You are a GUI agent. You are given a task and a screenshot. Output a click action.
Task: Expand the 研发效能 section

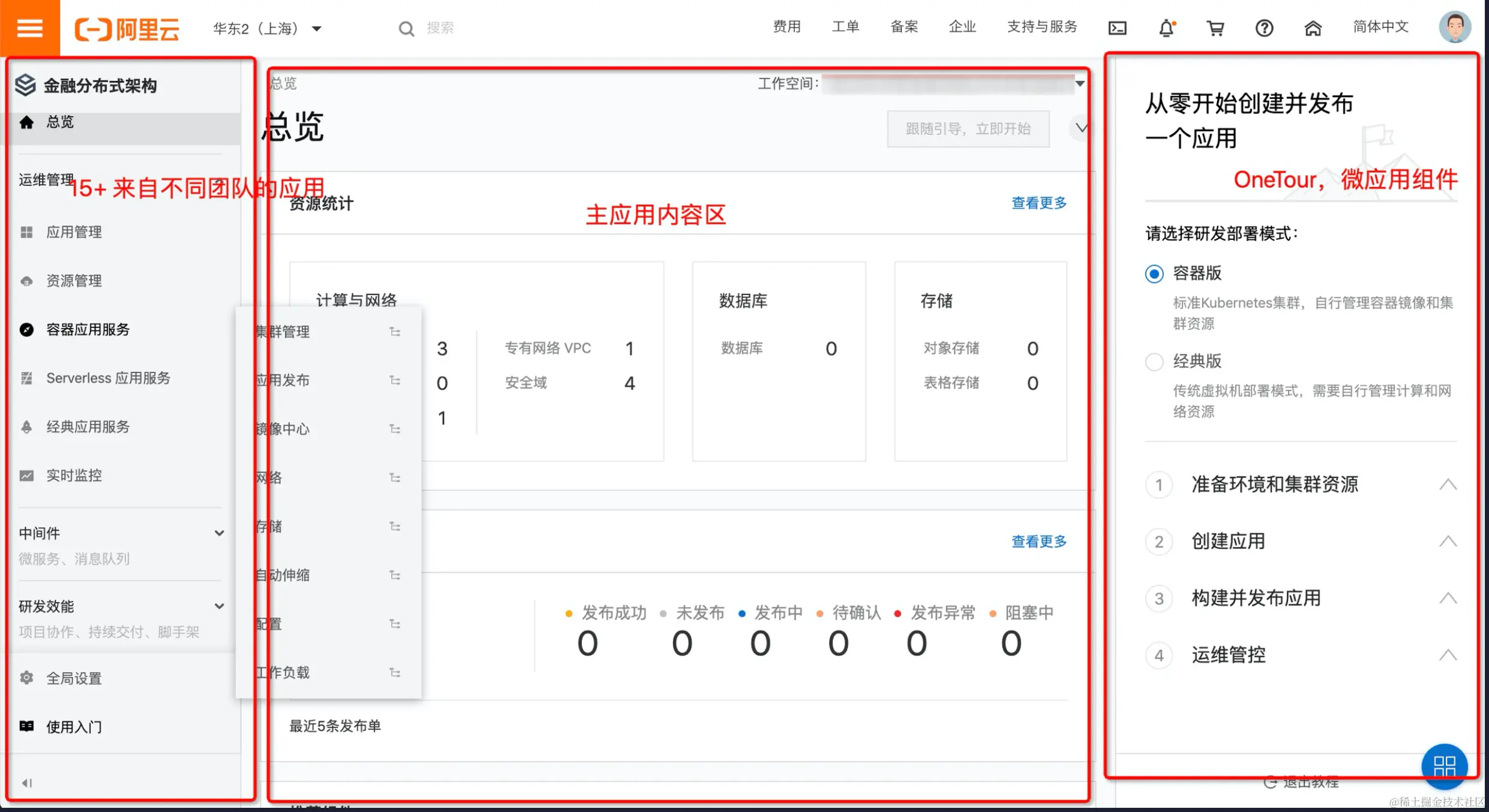[220, 606]
